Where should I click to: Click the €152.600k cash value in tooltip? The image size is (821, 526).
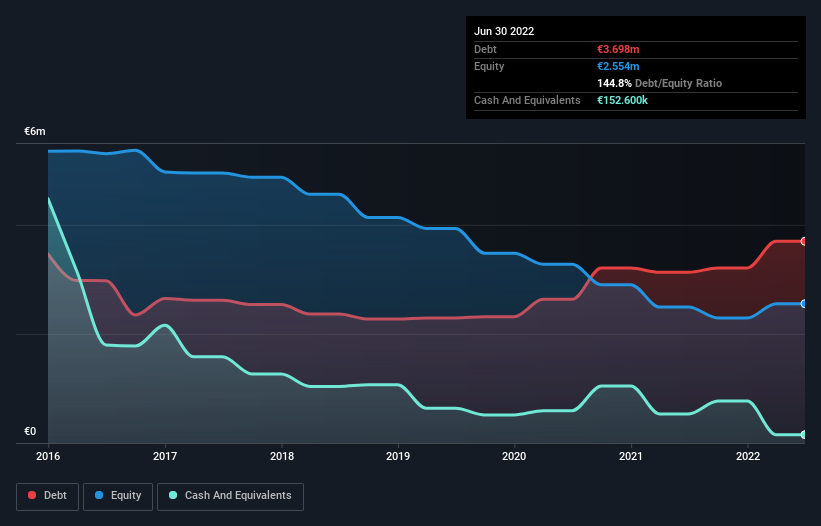[x=622, y=100]
